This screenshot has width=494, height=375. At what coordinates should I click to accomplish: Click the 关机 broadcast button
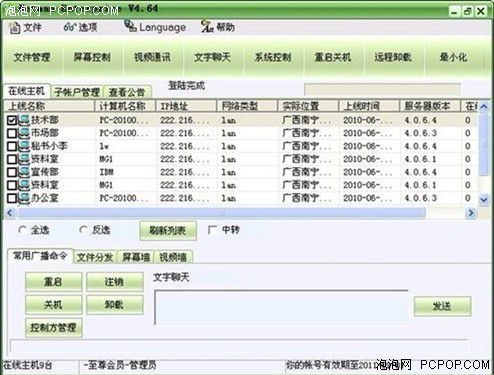[x=53, y=305]
